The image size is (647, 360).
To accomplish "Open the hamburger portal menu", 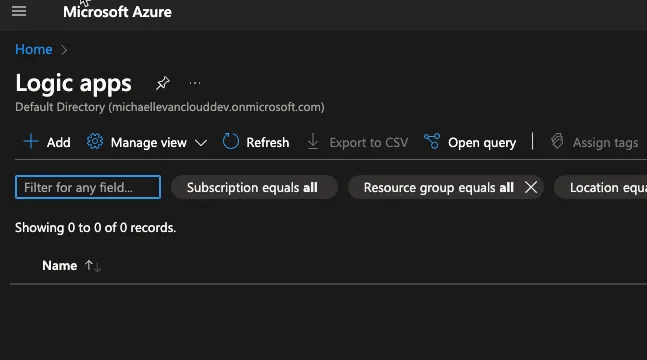I will coord(19,11).
